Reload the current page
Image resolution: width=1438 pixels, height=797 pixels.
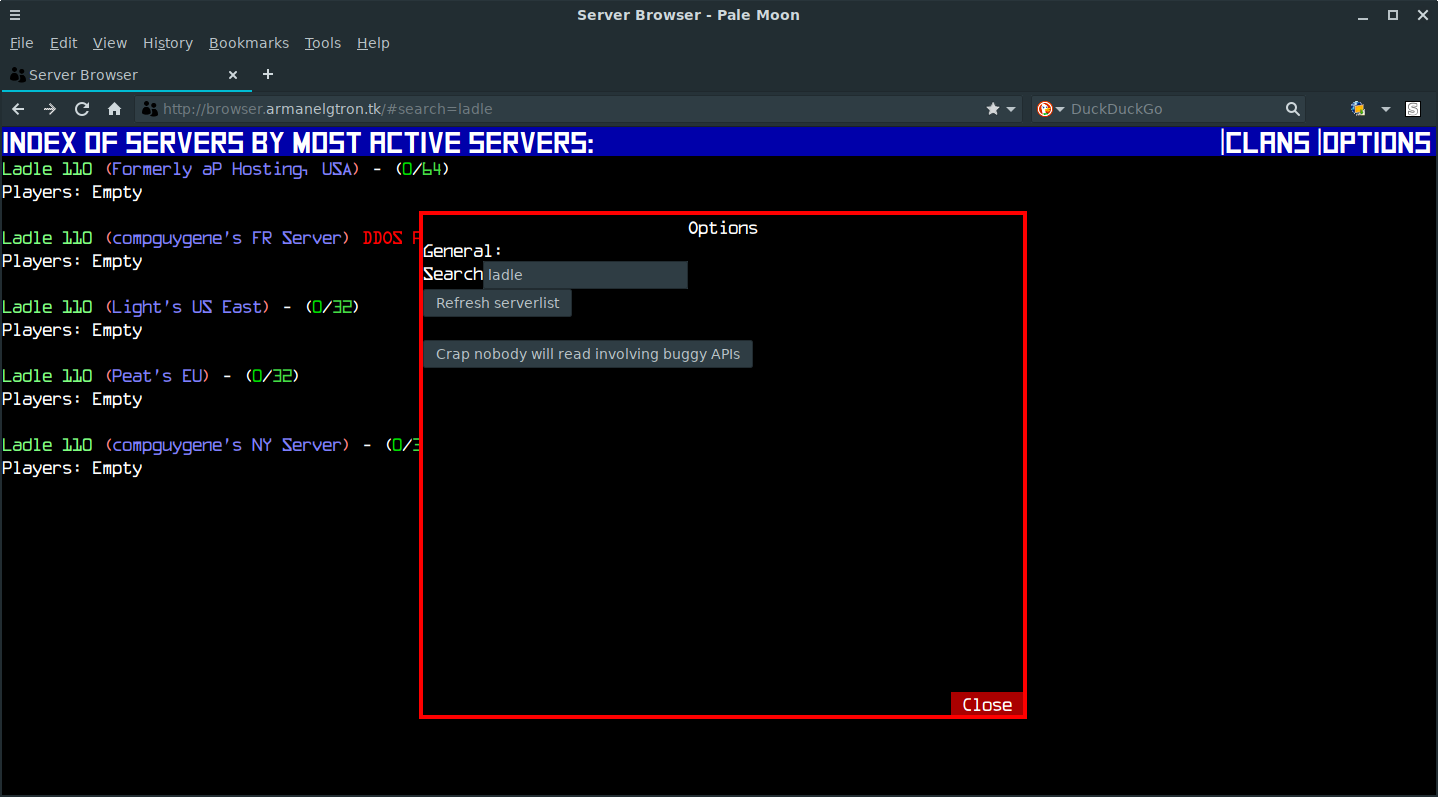click(82, 109)
